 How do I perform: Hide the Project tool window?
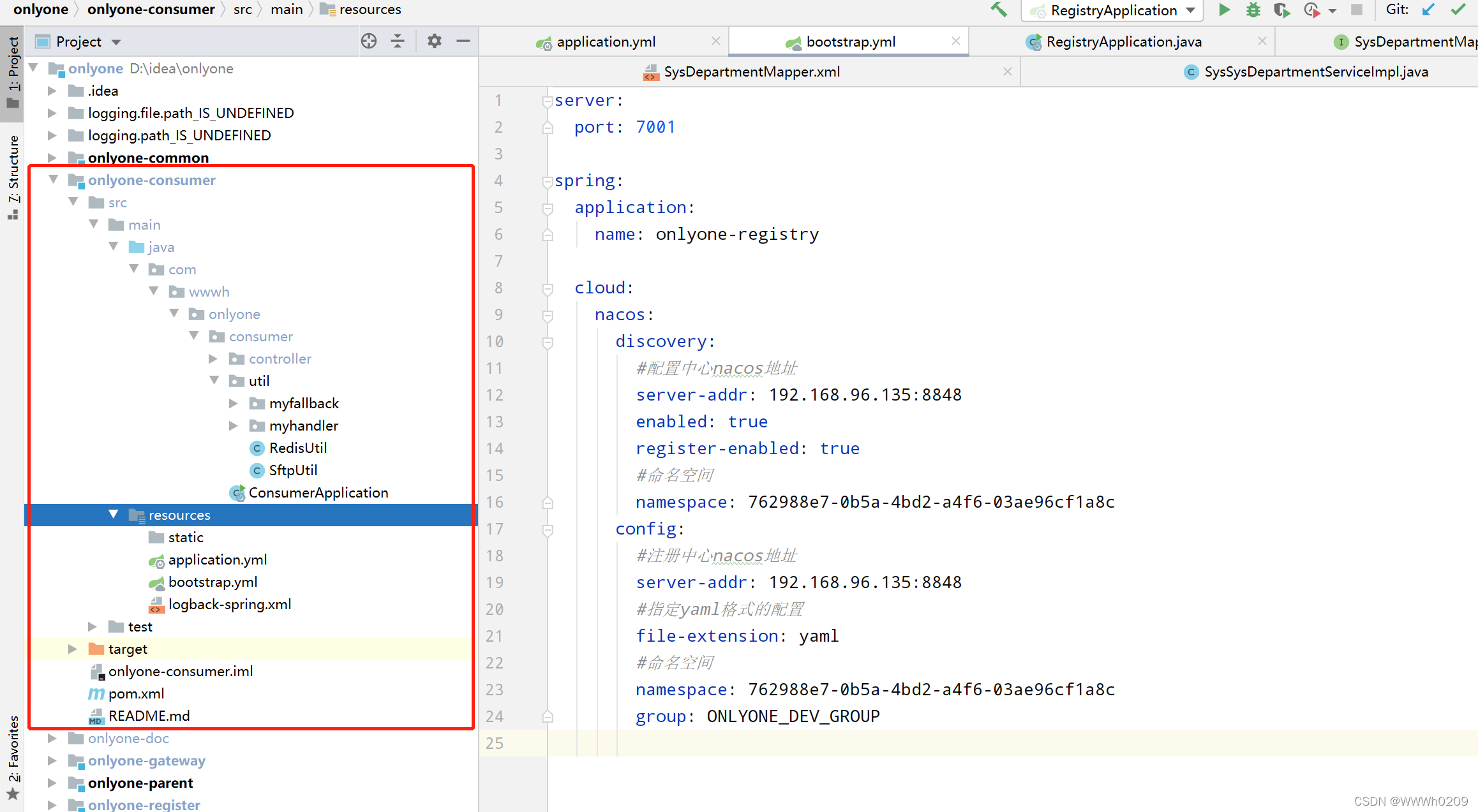(463, 41)
